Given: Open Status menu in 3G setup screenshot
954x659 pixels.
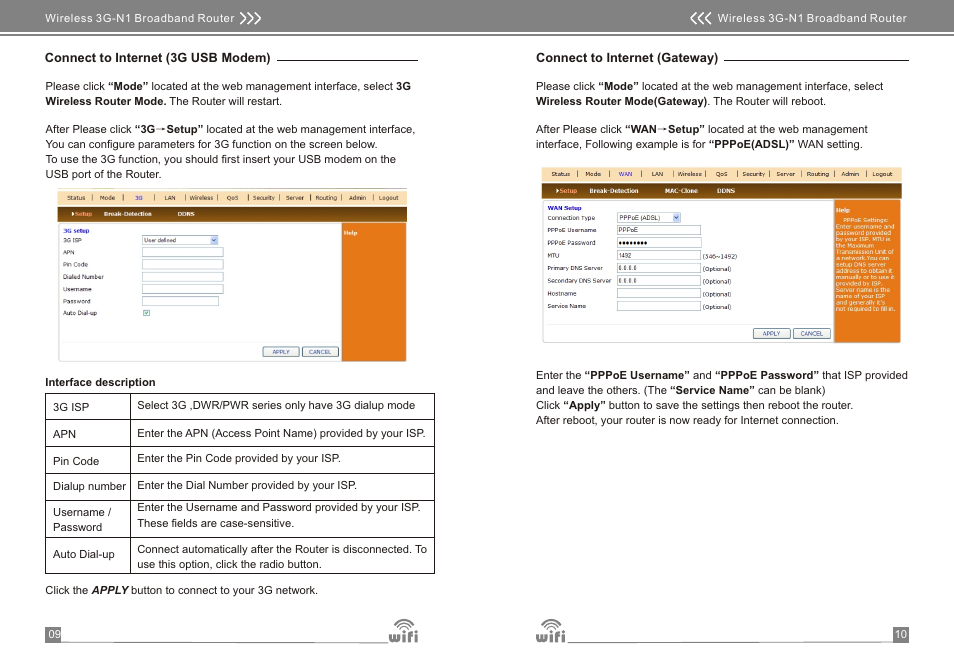Looking at the screenshot, I should pos(76,198).
